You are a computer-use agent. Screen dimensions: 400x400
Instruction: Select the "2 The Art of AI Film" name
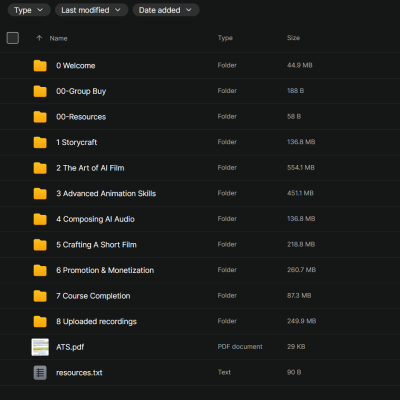(x=90, y=168)
